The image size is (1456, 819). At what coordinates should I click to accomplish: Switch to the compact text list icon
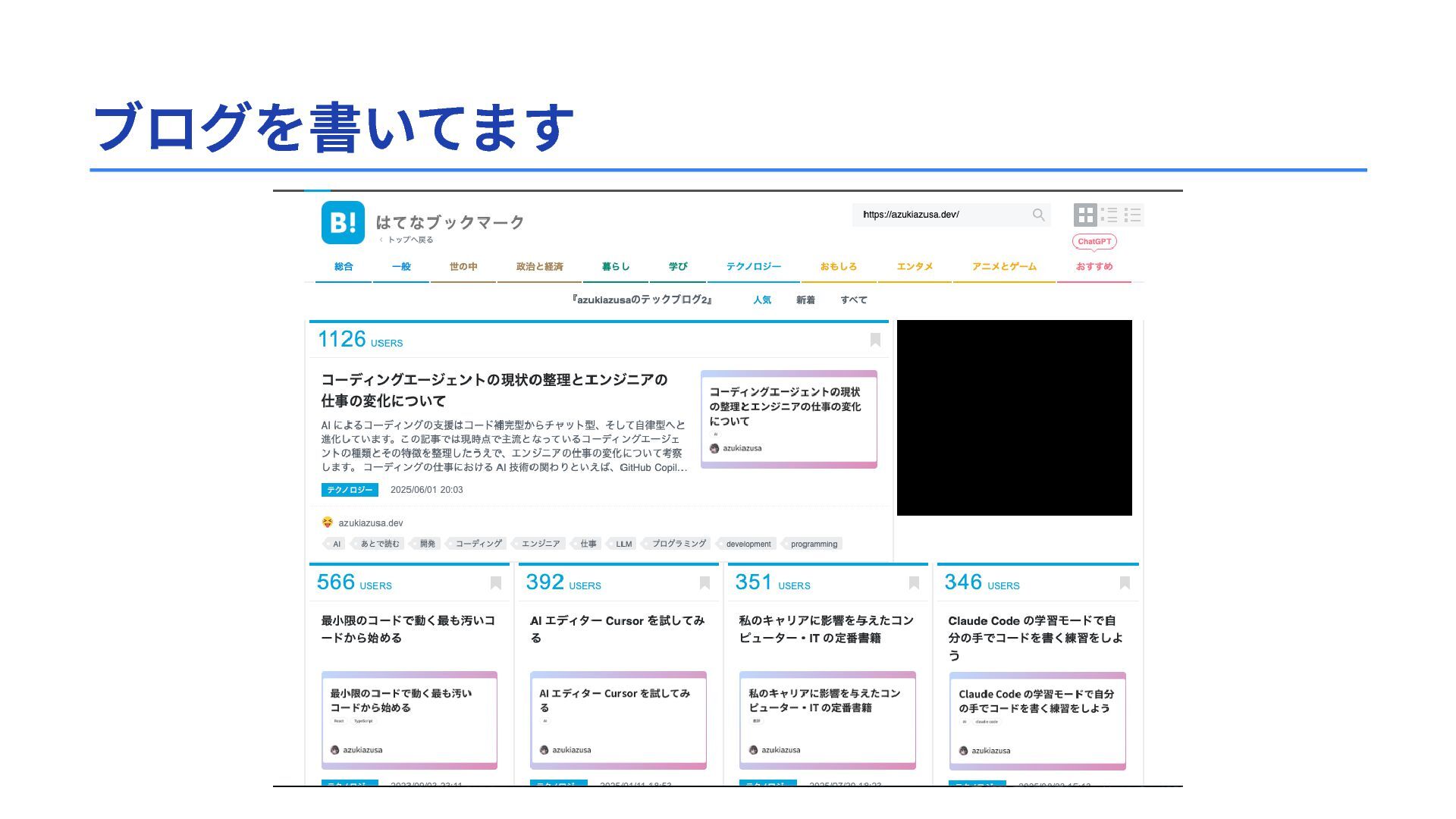click(x=1132, y=215)
